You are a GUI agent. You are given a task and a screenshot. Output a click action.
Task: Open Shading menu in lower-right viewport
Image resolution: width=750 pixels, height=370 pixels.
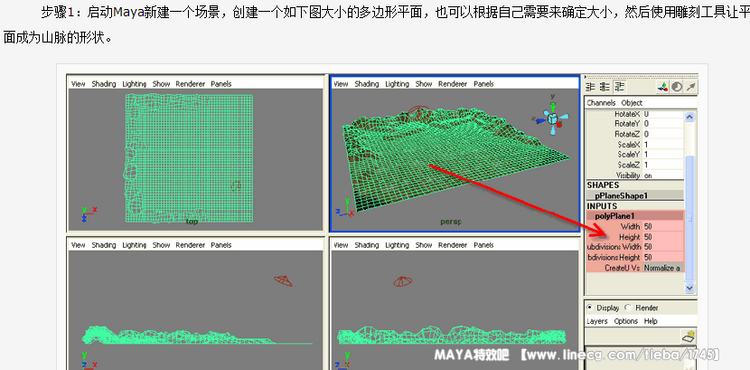[x=367, y=245]
